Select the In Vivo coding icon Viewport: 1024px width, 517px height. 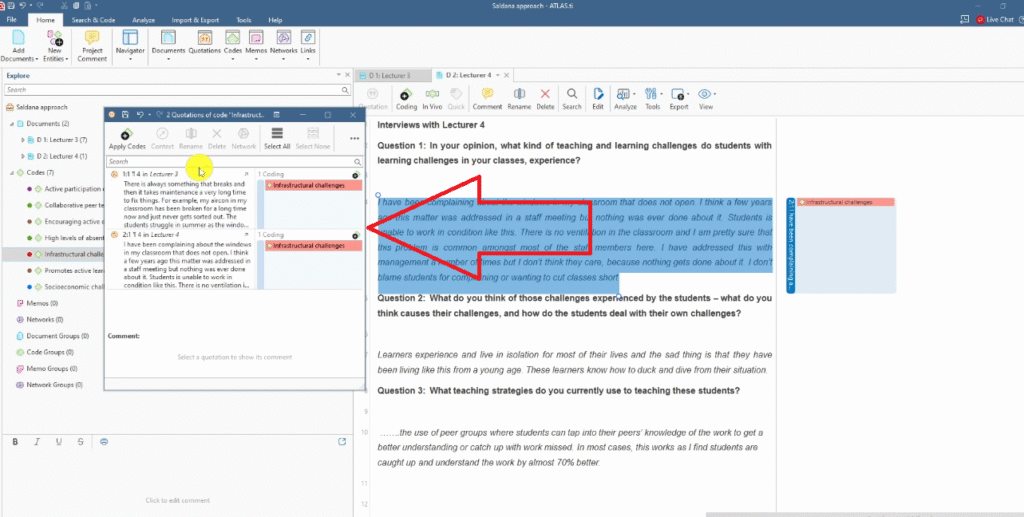point(432,97)
